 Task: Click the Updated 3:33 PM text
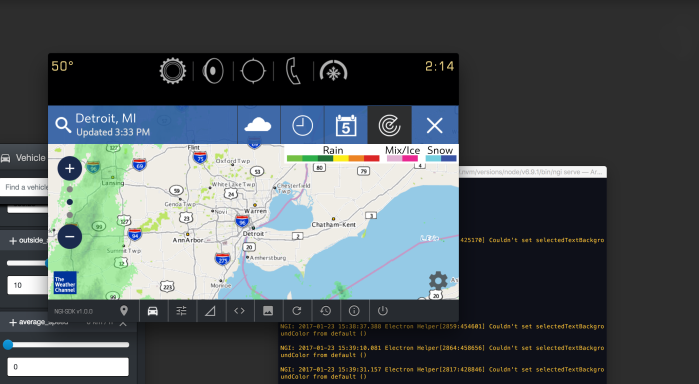113,132
